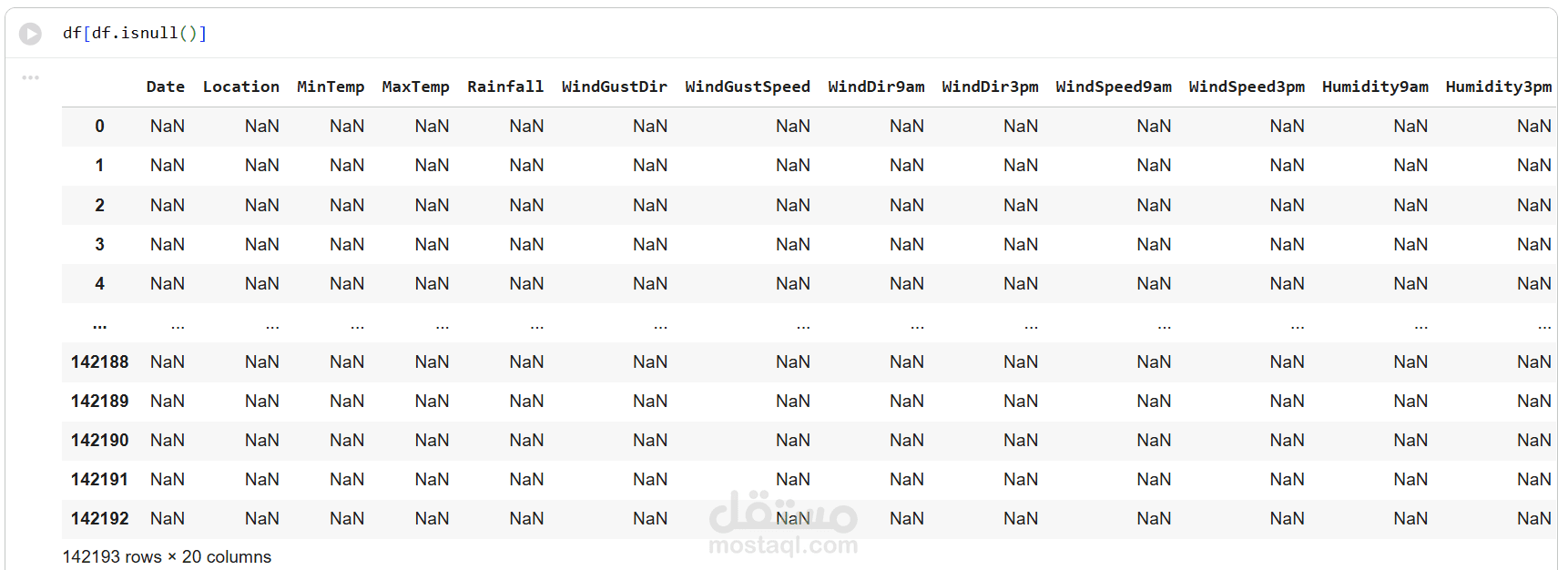Click the Rainfall column header

(x=504, y=87)
